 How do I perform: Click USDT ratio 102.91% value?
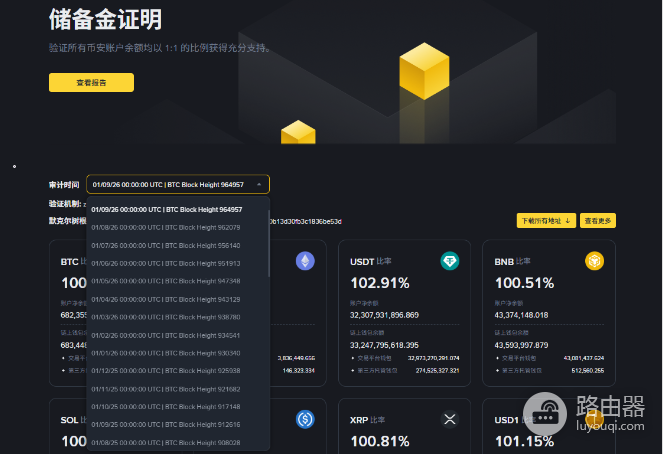click(x=380, y=283)
